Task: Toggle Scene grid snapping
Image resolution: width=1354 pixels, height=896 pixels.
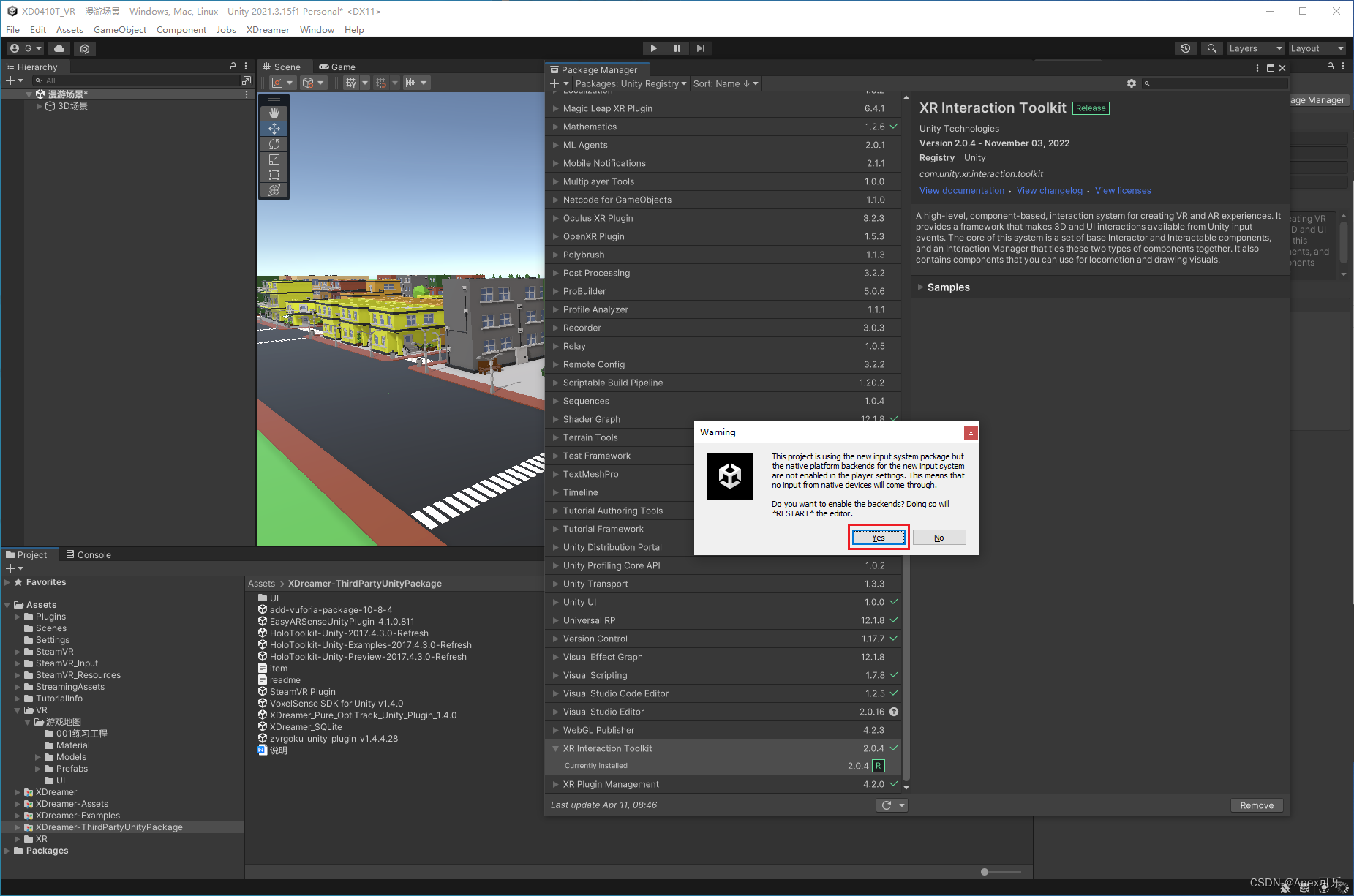Action: (380, 83)
